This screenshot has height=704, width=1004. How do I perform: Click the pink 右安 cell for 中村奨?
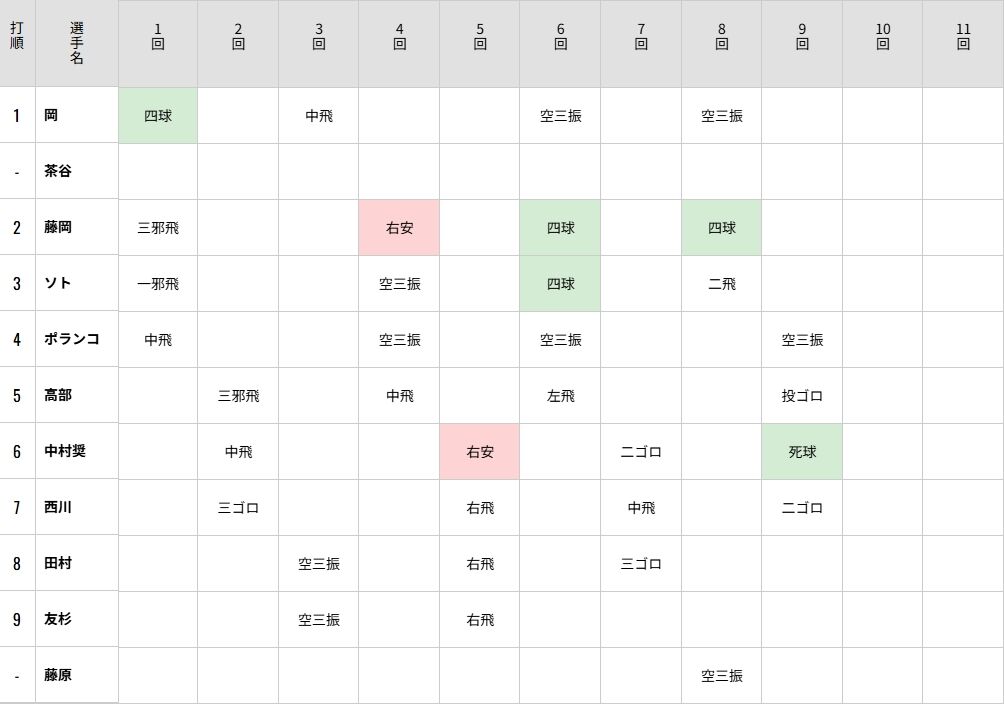pos(480,452)
